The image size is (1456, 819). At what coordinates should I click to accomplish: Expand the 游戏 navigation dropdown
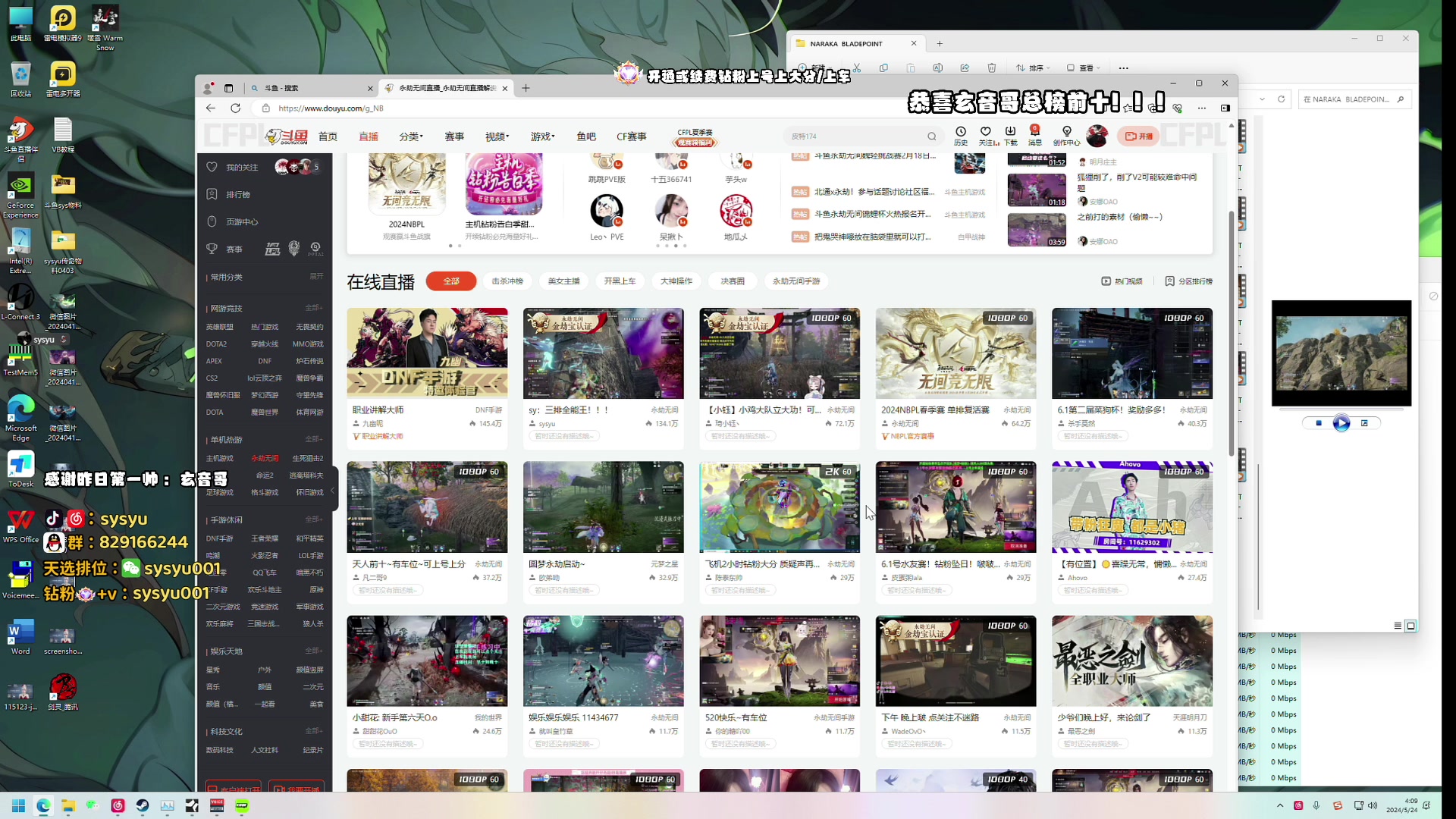(x=543, y=136)
